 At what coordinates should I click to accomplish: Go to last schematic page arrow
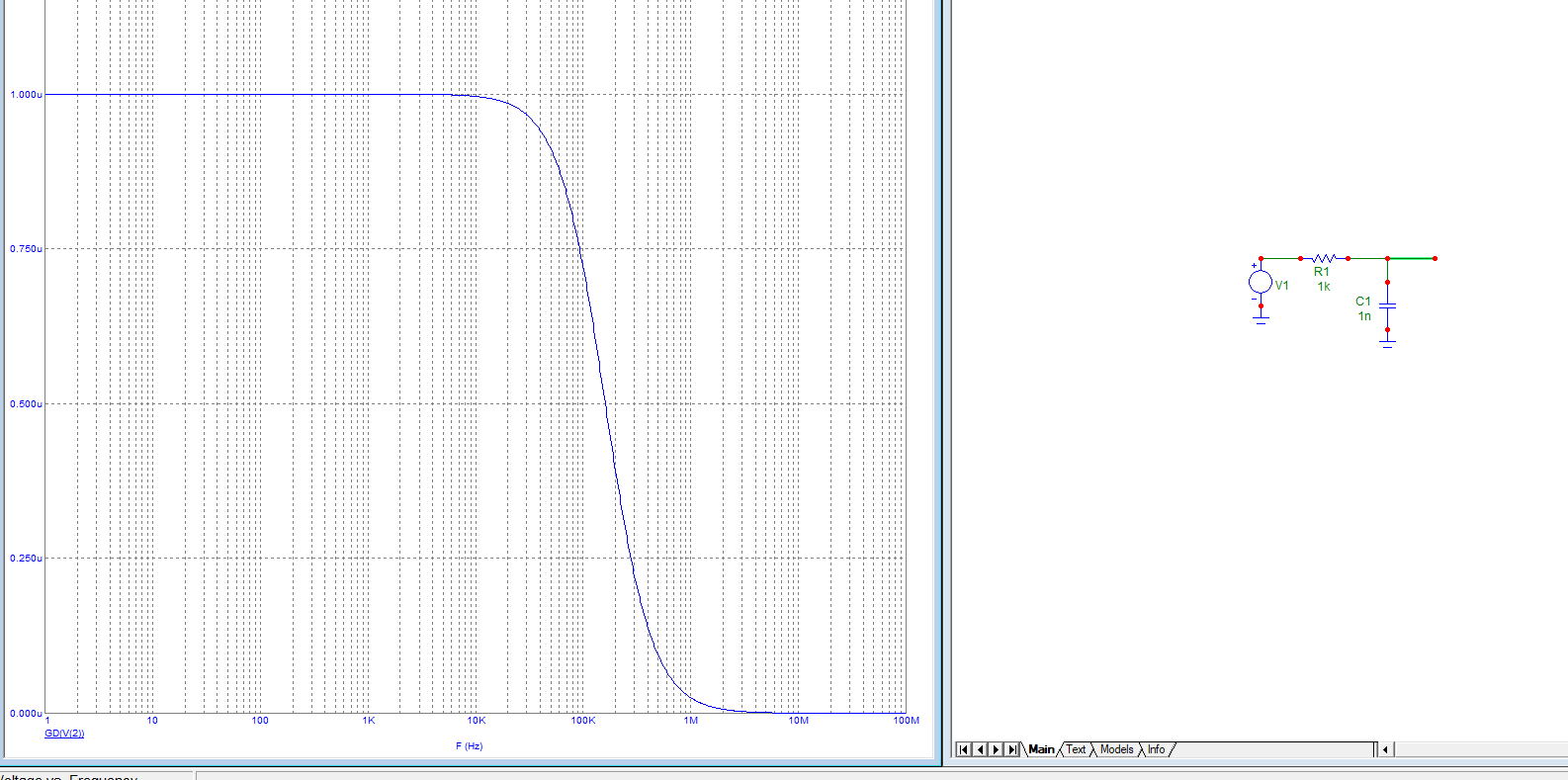tap(1011, 749)
